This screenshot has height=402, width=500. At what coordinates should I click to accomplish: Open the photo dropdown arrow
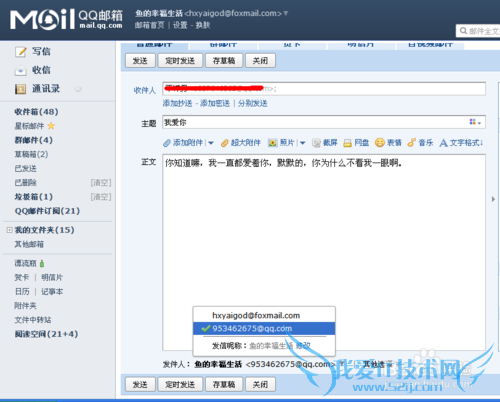point(302,143)
